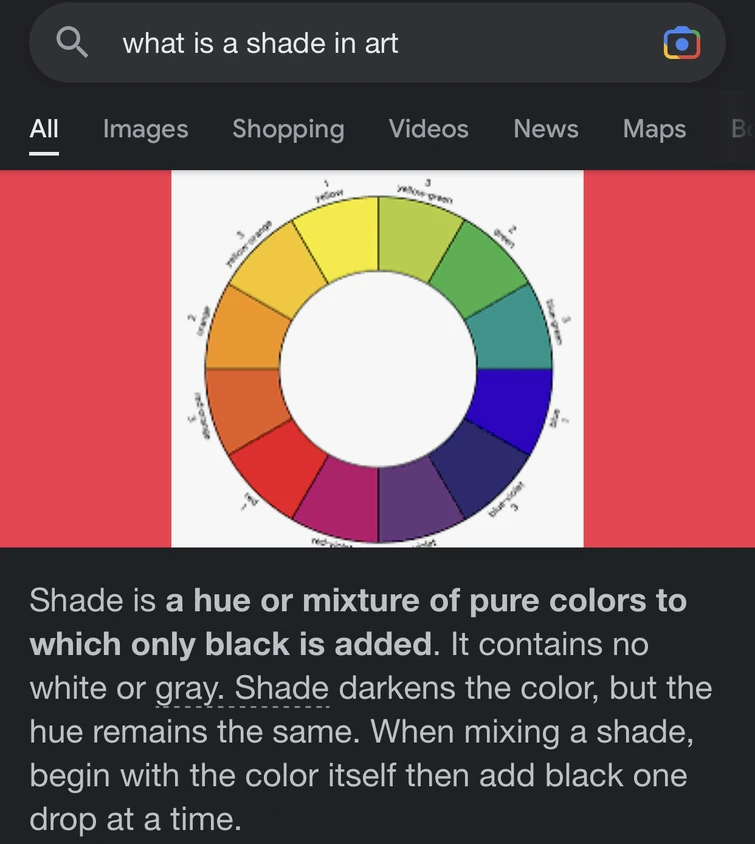The image size is (755, 844).
Task: Open the Shopping tab
Action: [288, 129]
